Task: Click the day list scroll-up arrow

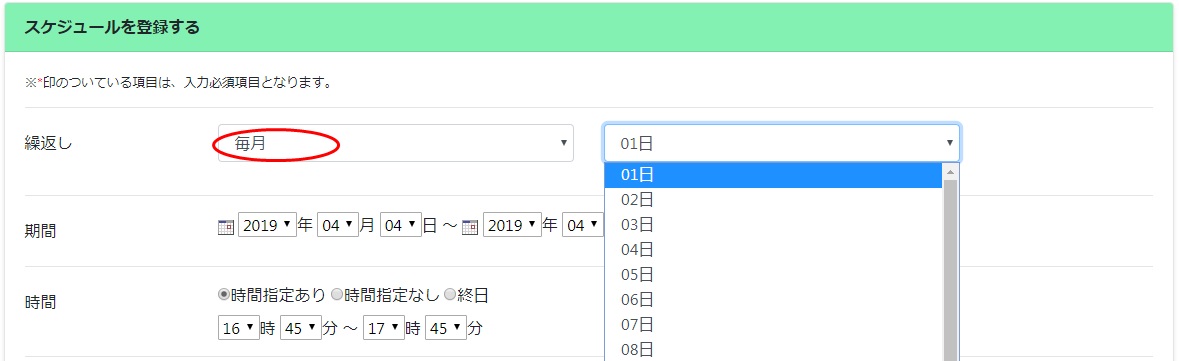Action: pos(950,171)
